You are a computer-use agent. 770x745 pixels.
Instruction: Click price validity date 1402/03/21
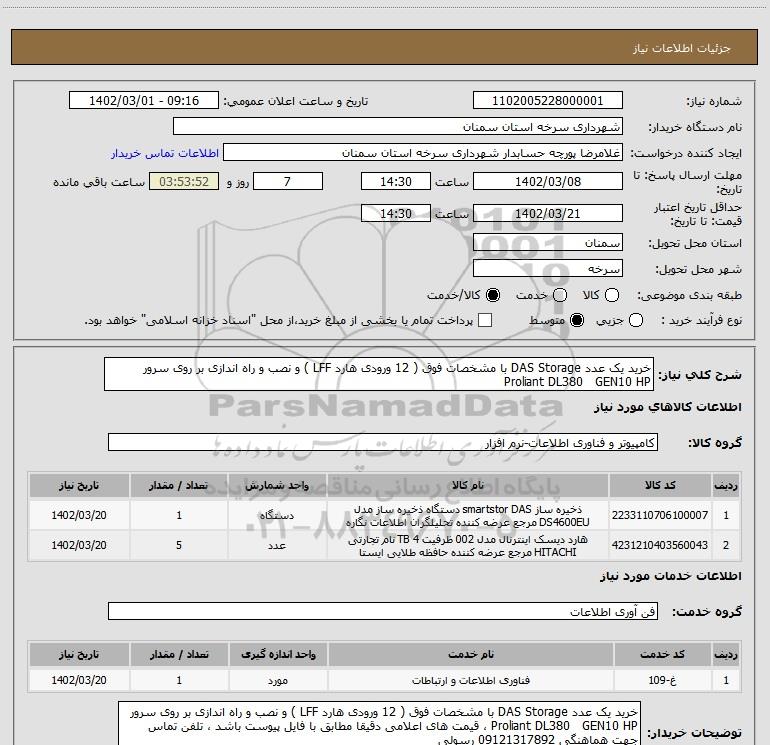[548, 213]
